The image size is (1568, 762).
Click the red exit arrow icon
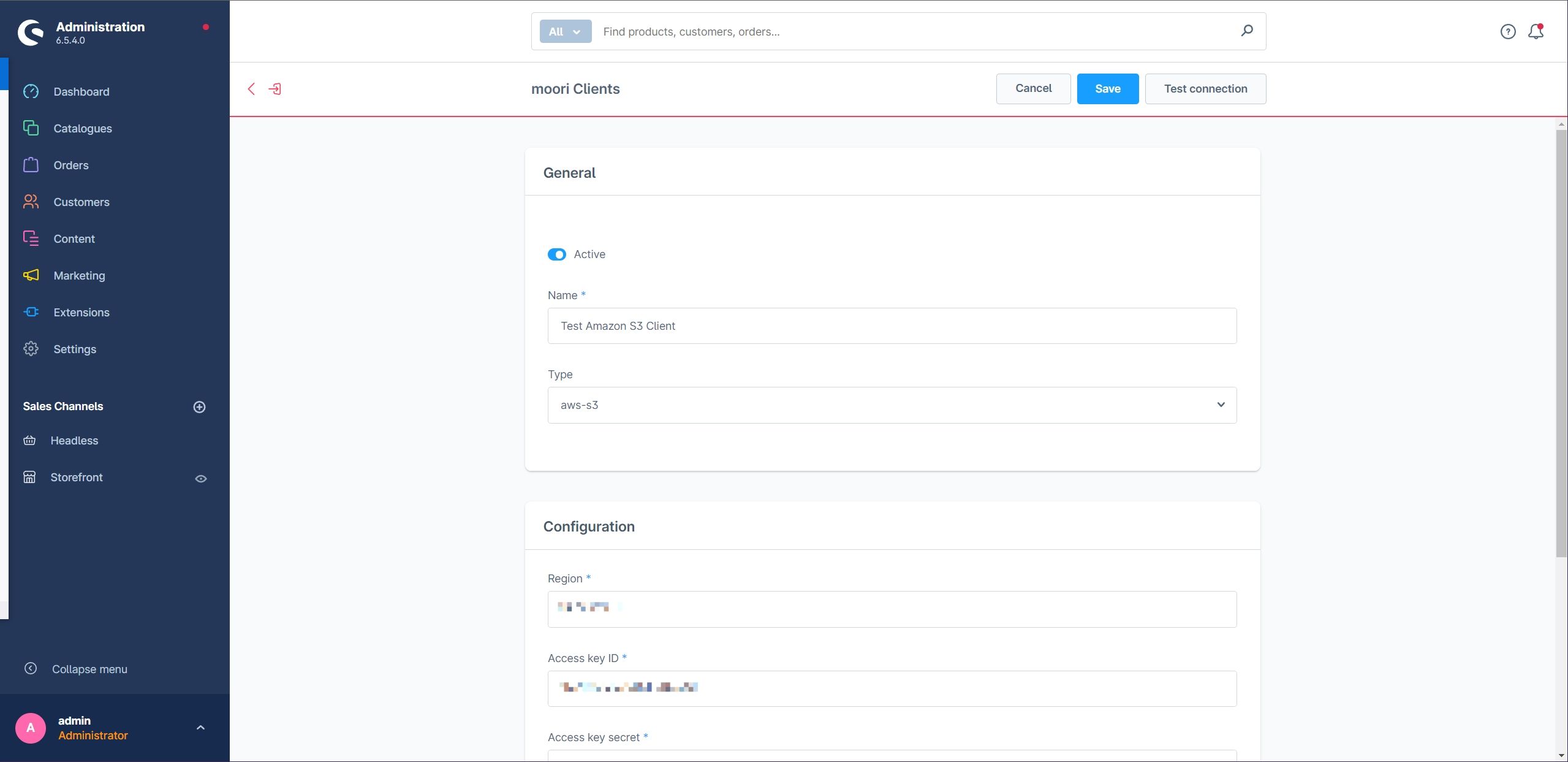(x=275, y=89)
